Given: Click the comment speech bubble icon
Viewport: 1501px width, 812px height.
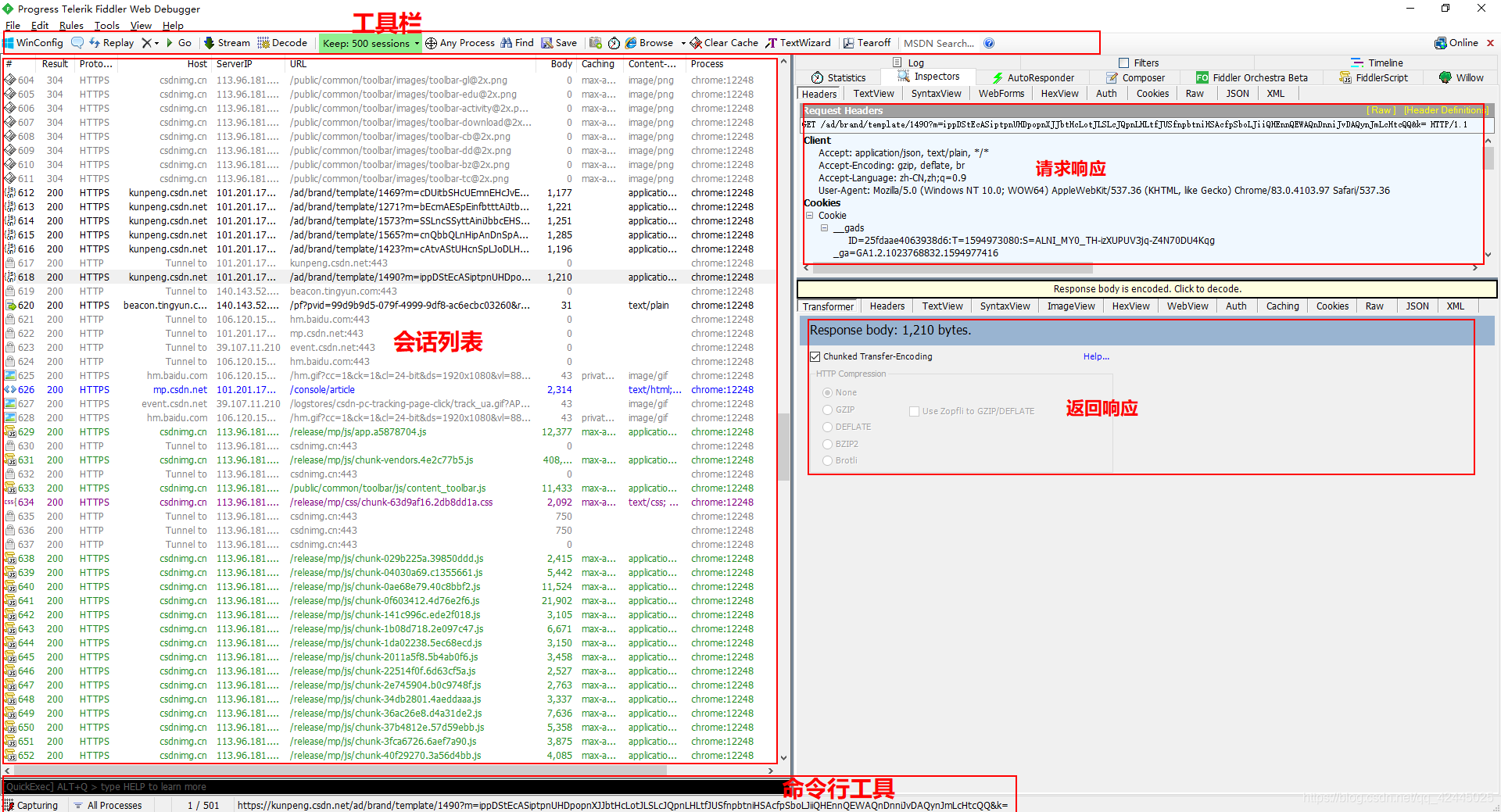Looking at the screenshot, I should (77, 43).
